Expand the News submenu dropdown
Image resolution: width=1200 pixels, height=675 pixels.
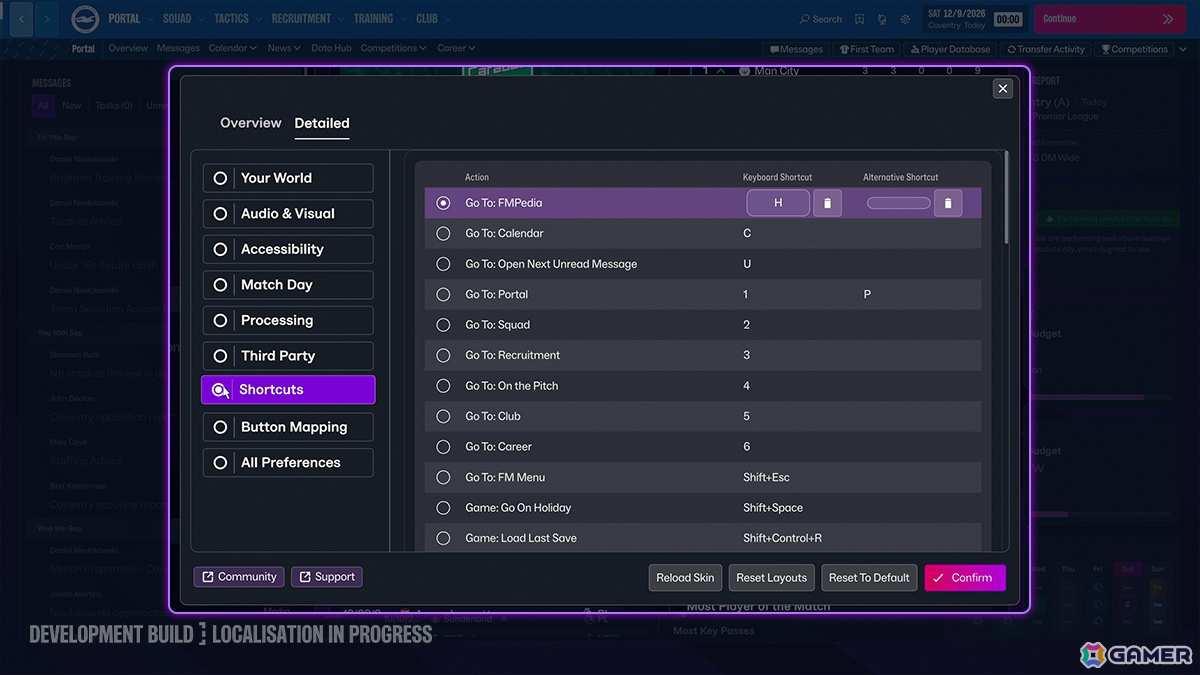(284, 48)
